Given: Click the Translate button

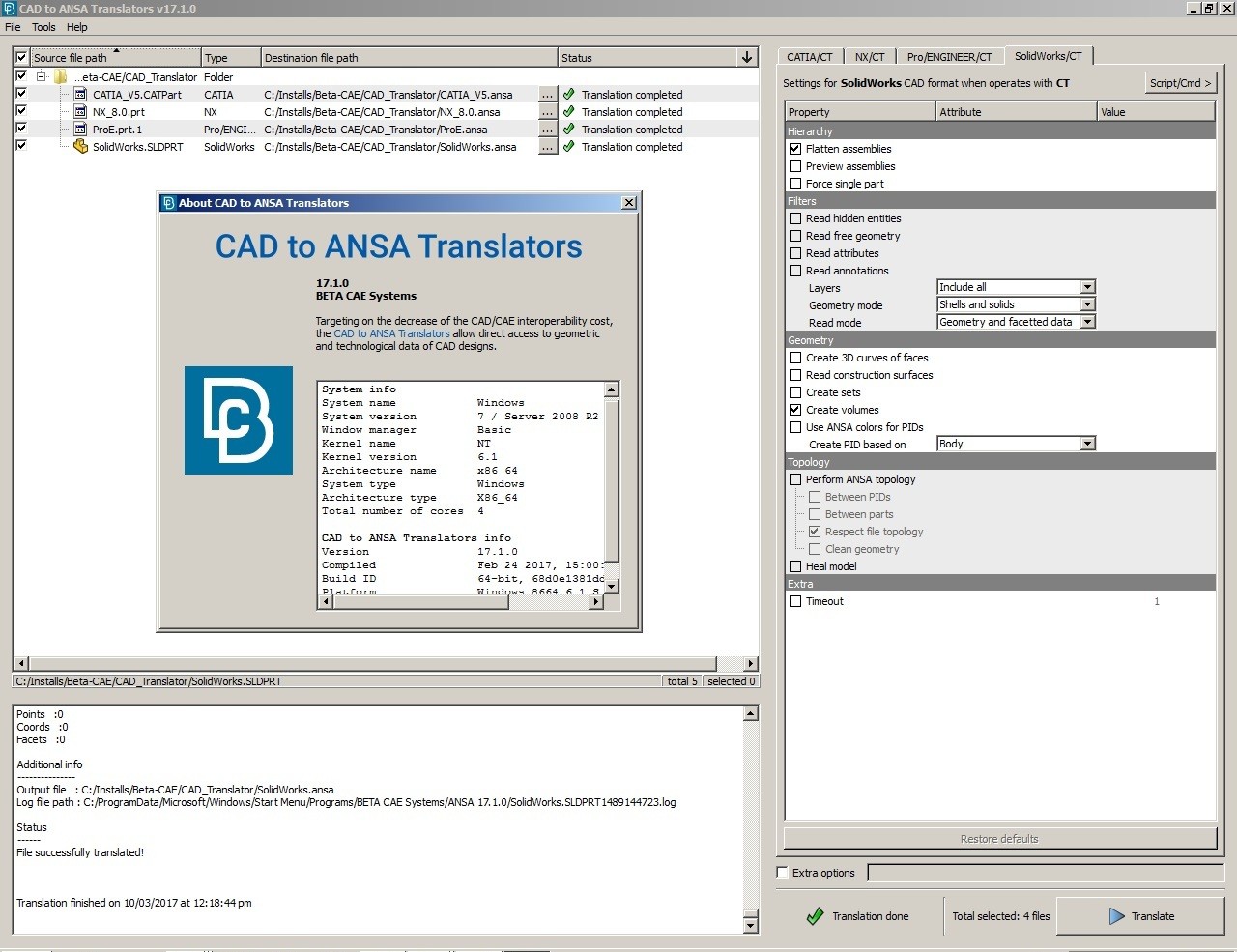Looking at the screenshot, I should pyautogui.click(x=1140, y=916).
